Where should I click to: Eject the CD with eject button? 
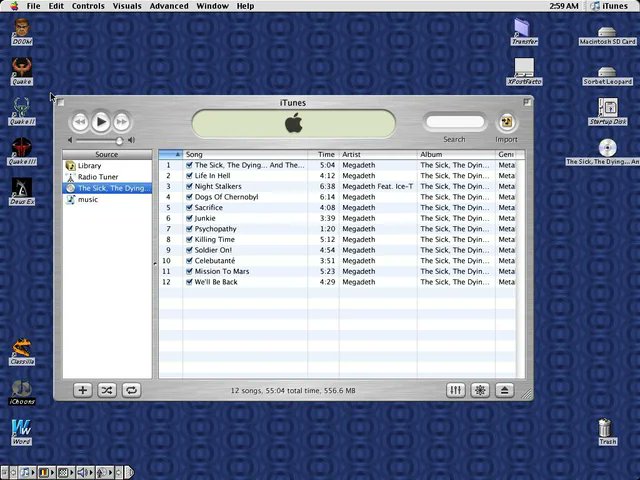tap(504, 390)
